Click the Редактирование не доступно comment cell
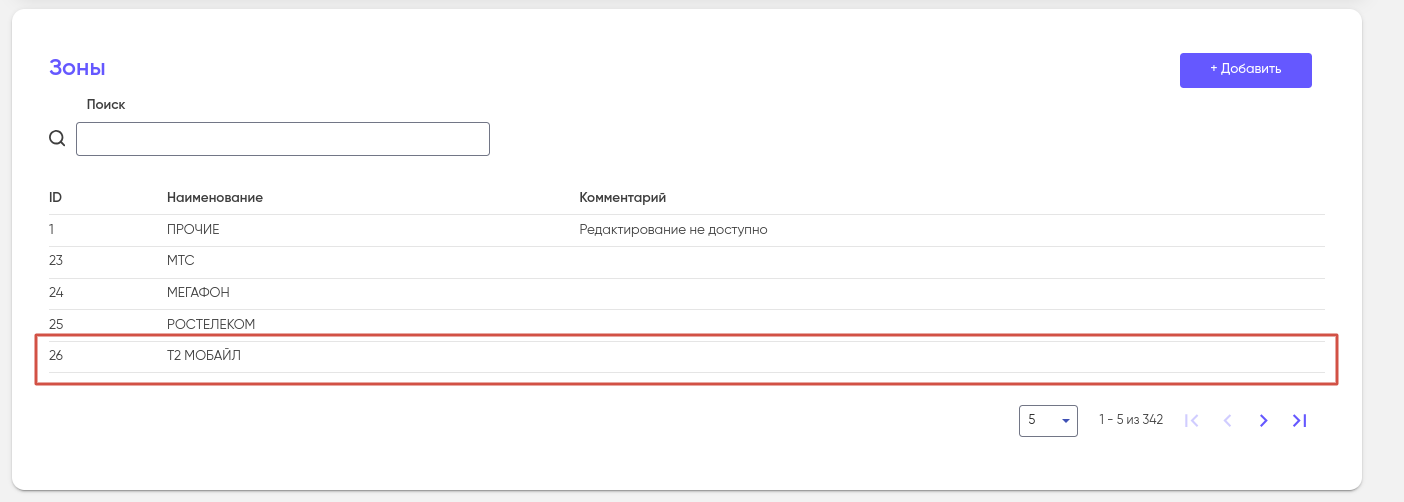The image size is (1404, 502). coord(673,230)
